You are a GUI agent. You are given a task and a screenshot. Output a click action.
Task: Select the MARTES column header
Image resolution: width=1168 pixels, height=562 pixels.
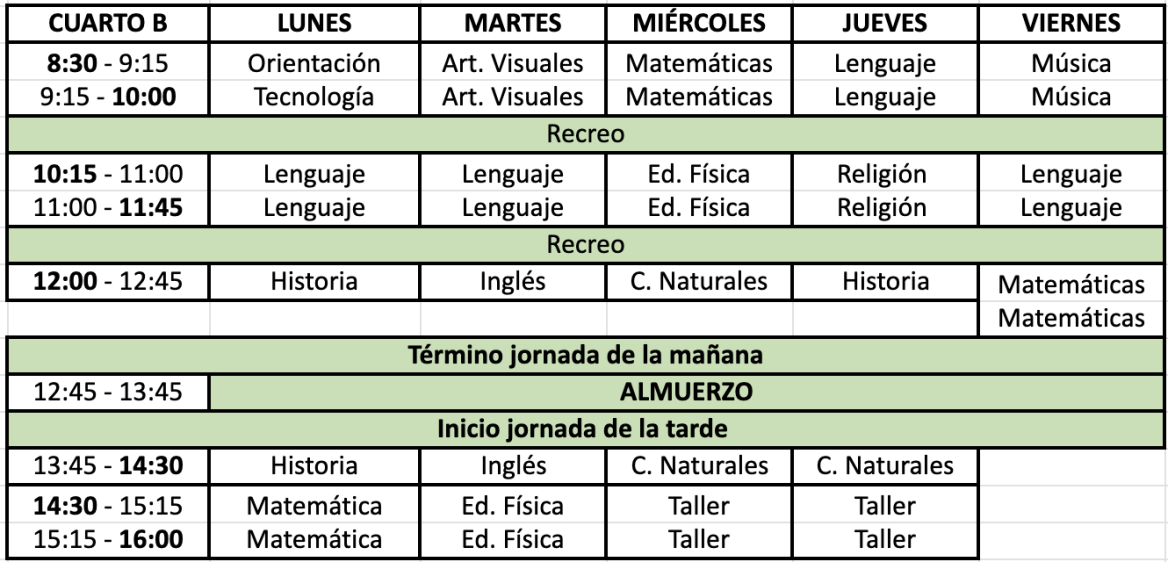[x=513, y=24]
